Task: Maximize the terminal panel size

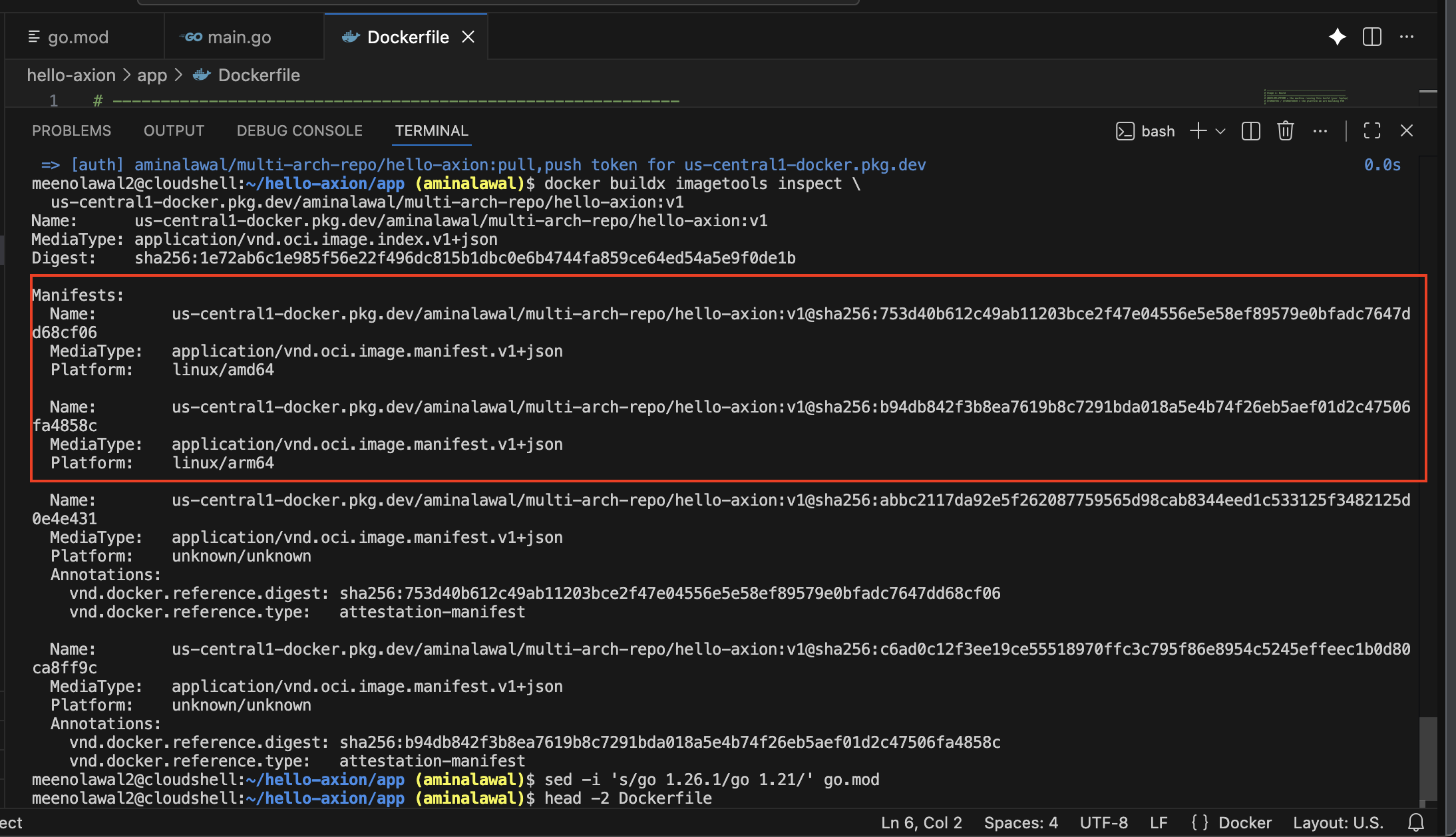Action: click(1372, 130)
